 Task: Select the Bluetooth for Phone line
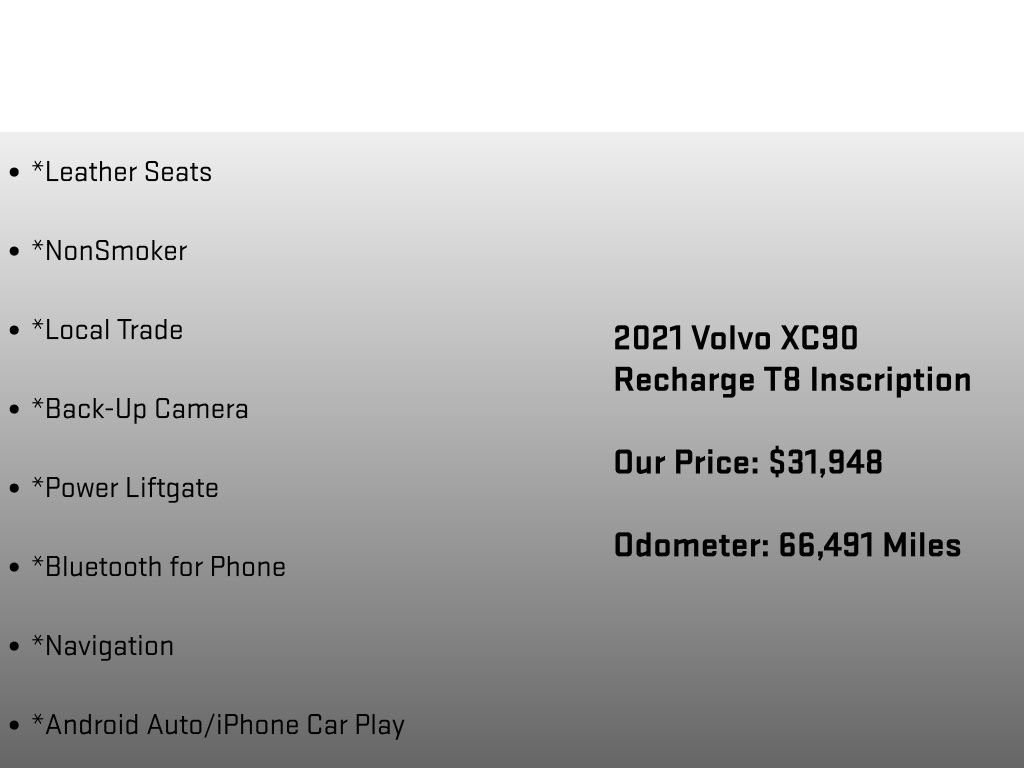click(159, 567)
